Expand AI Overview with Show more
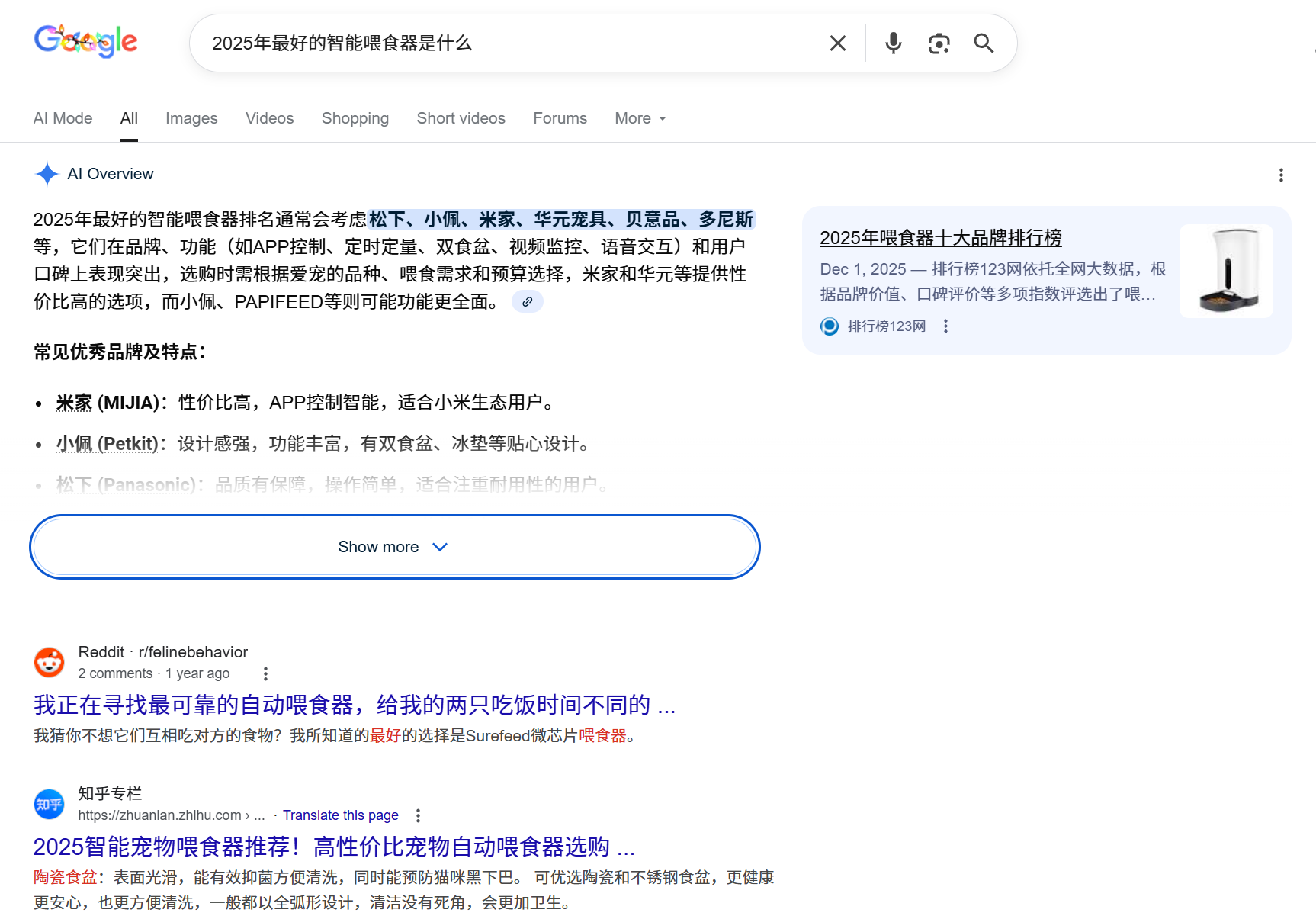This screenshot has width=1316, height=916. tap(395, 547)
